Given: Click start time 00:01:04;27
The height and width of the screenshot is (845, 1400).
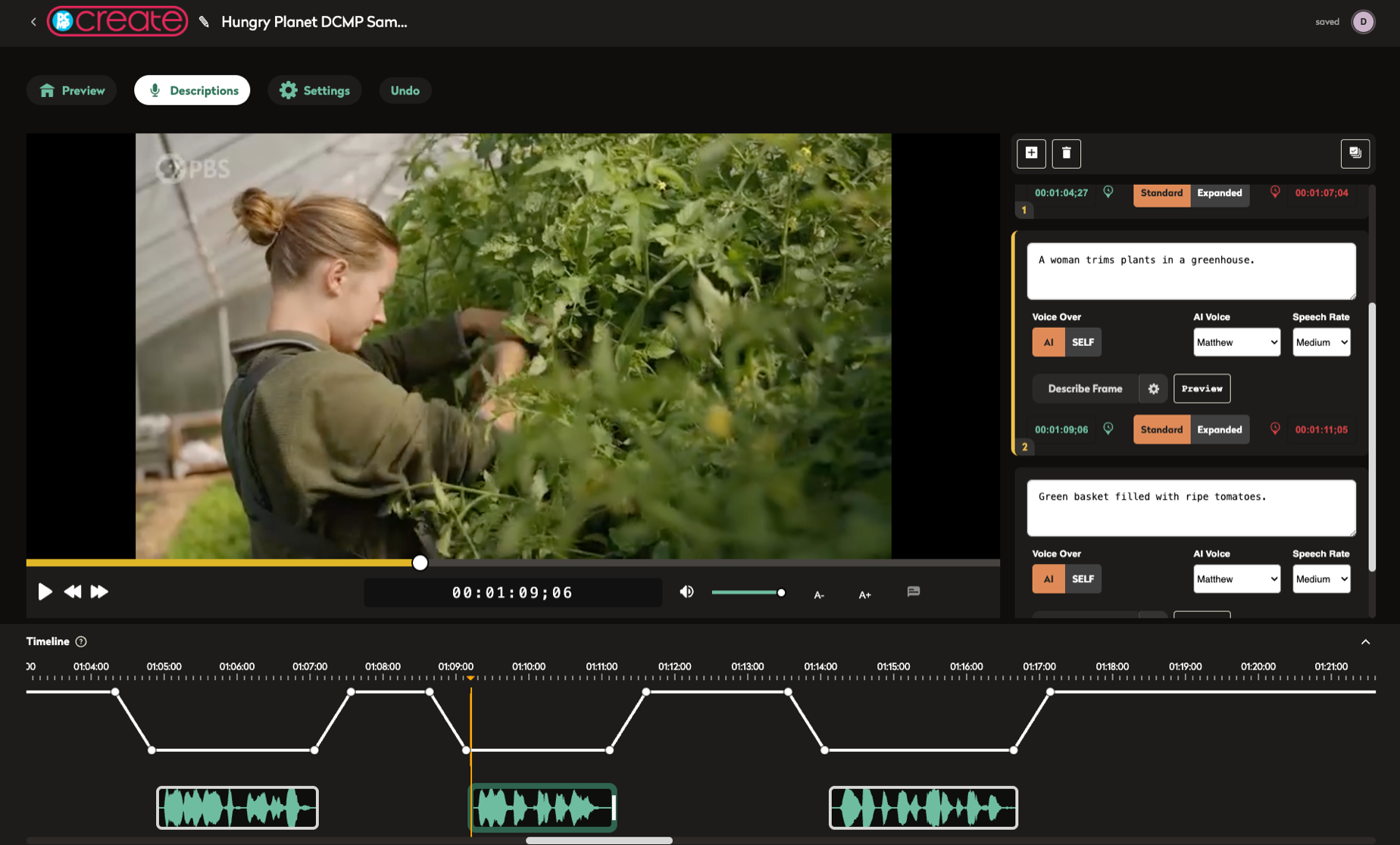Looking at the screenshot, I should click(x=1061, y=193).
